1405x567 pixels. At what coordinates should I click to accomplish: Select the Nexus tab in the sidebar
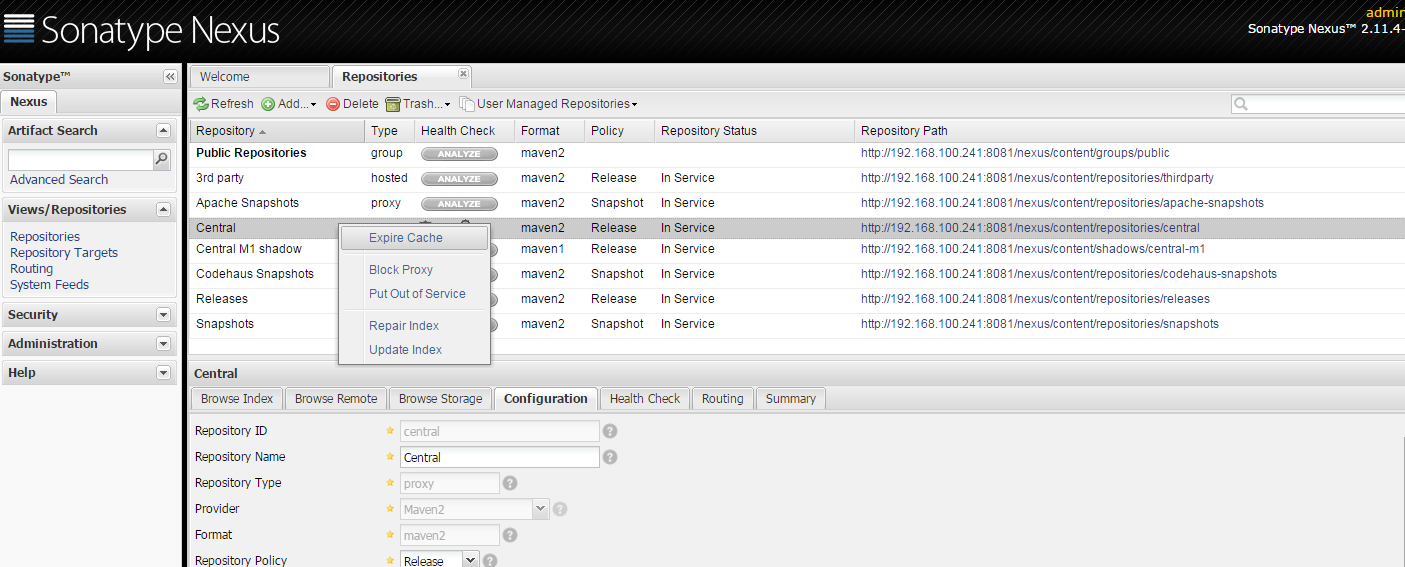click(29, 102)
